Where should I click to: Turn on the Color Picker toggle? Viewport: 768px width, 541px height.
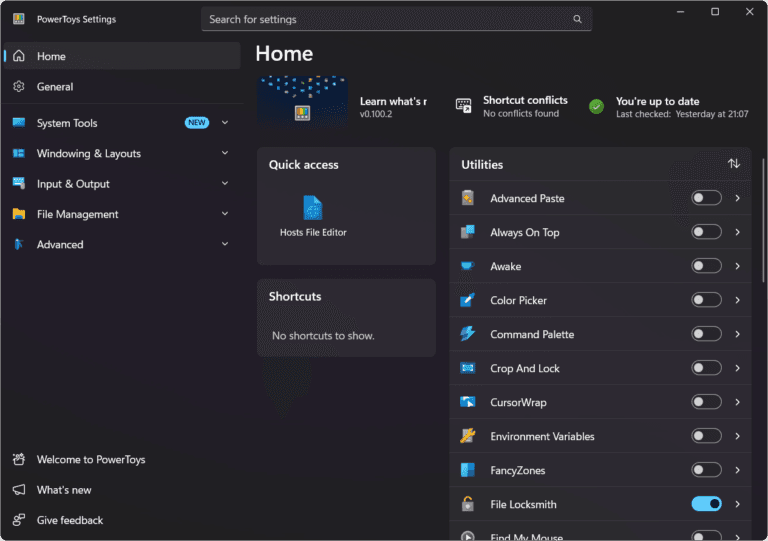click(x=706, y=300)
